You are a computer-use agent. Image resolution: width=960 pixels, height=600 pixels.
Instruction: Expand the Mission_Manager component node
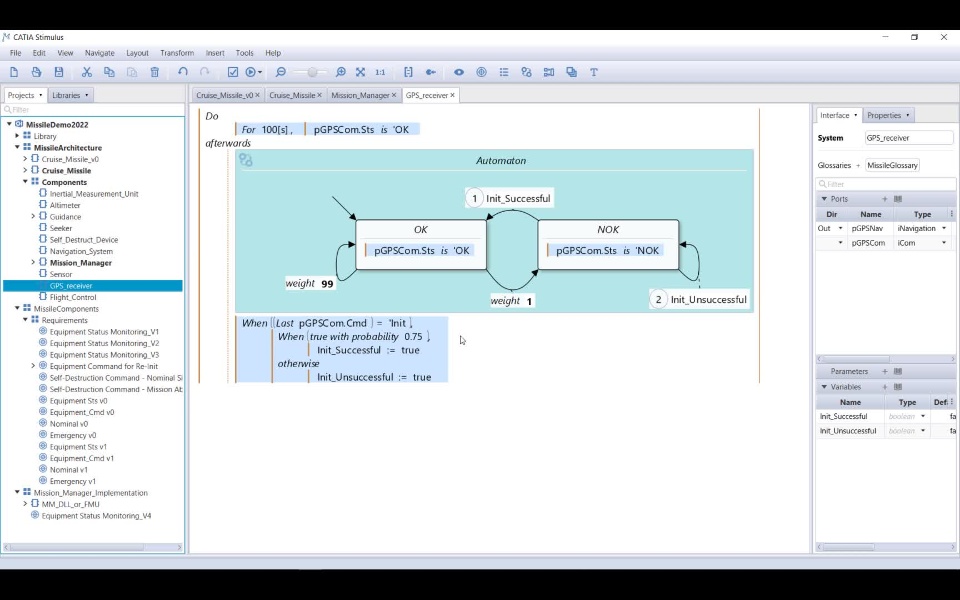point(33,263)
